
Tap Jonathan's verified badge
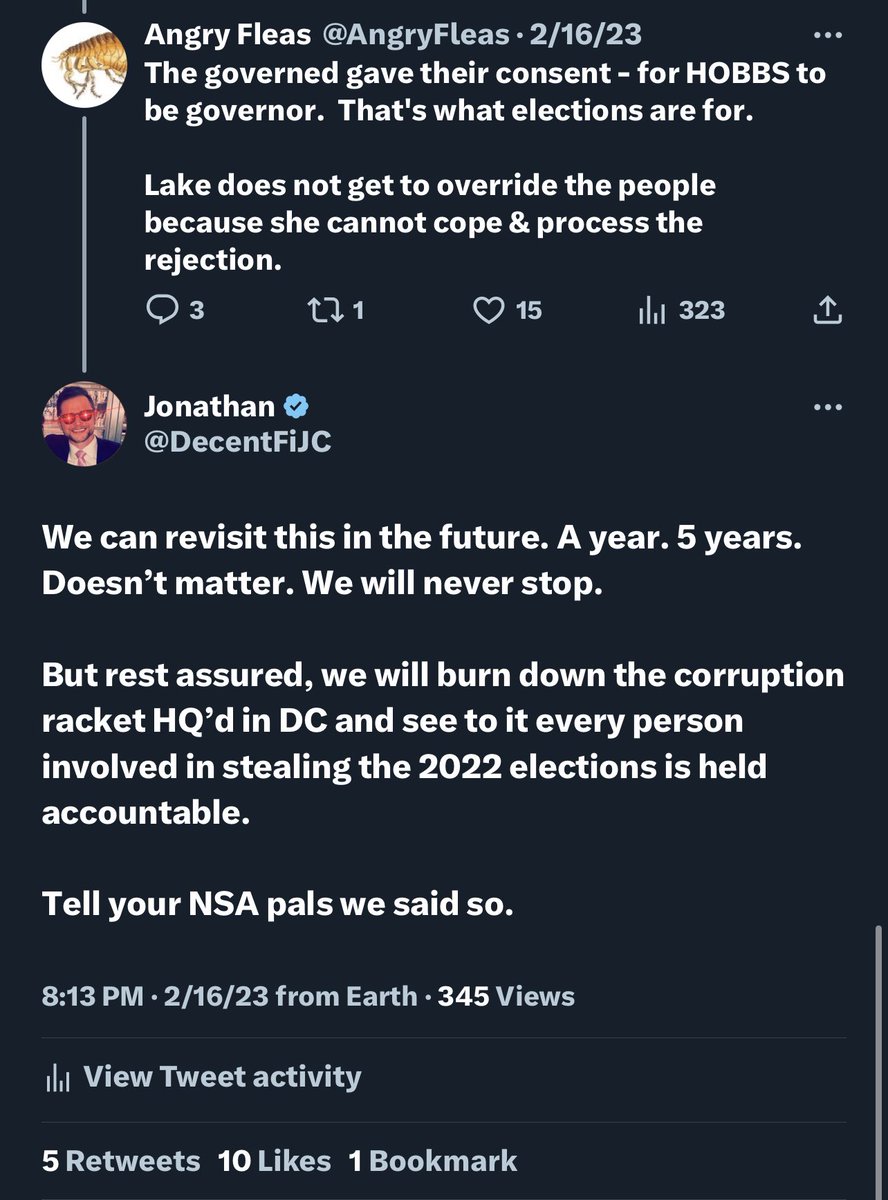pos(298,406)
